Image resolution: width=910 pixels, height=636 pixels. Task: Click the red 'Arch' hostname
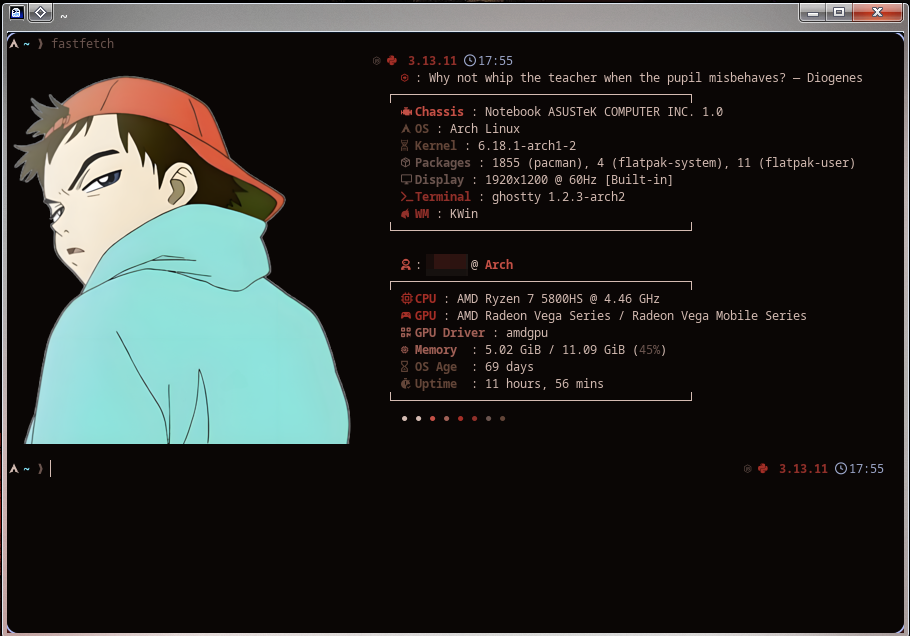[x=499, y=265]
